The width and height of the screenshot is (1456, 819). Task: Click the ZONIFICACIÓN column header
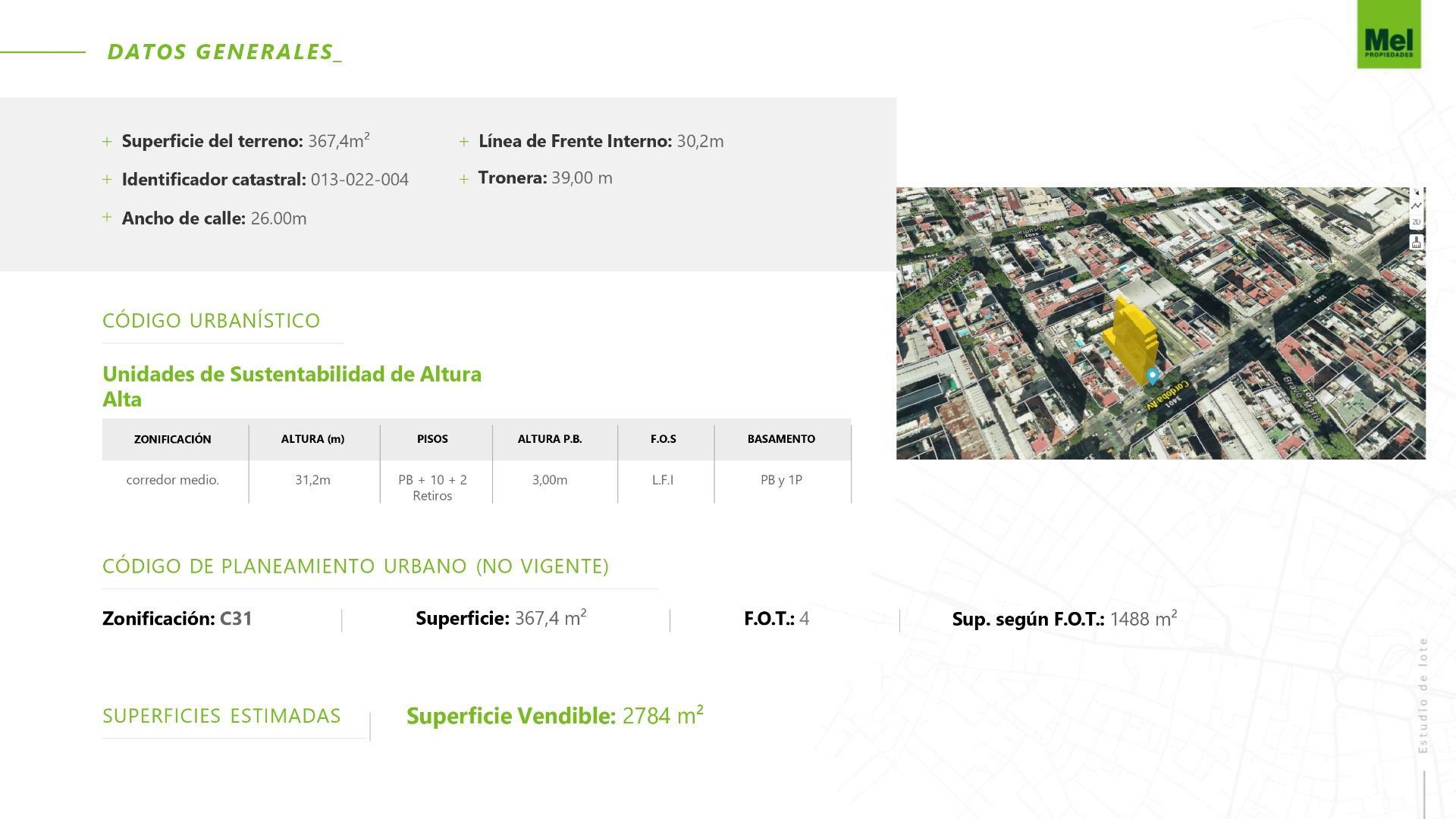(x=173, y=439)
